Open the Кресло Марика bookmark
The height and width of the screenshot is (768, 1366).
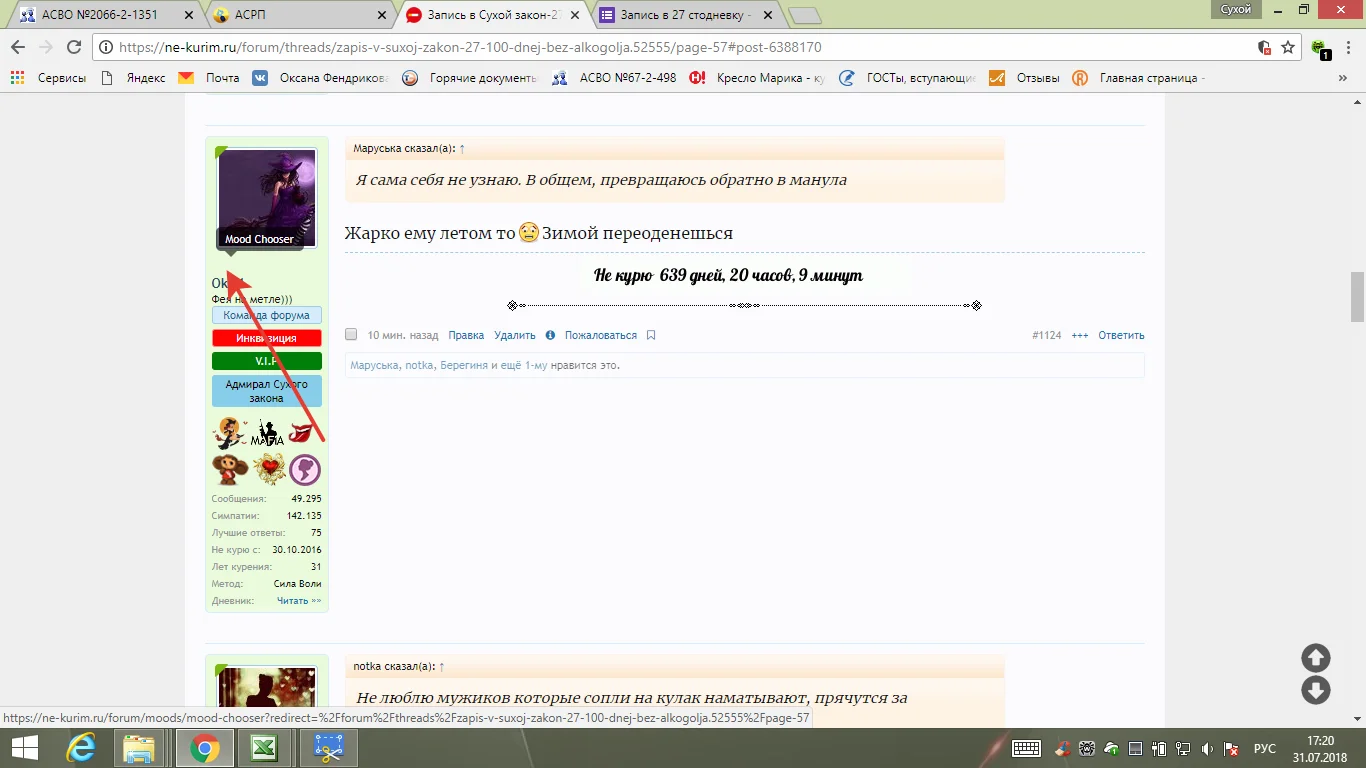[x=758, y=78]
